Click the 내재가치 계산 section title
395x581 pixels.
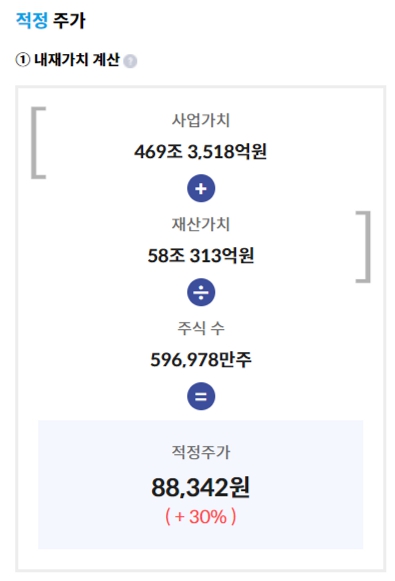pyautogui.click(x=77, y=60)
